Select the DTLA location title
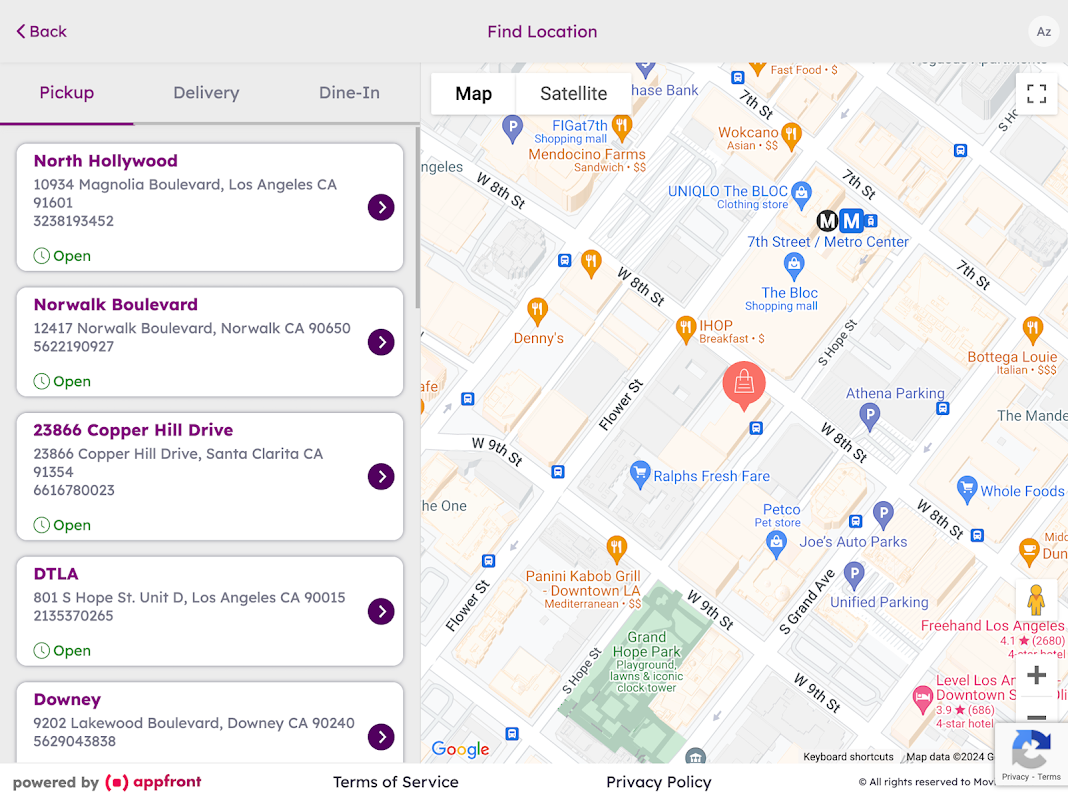The image size is (1068, 800). (56, 573)
